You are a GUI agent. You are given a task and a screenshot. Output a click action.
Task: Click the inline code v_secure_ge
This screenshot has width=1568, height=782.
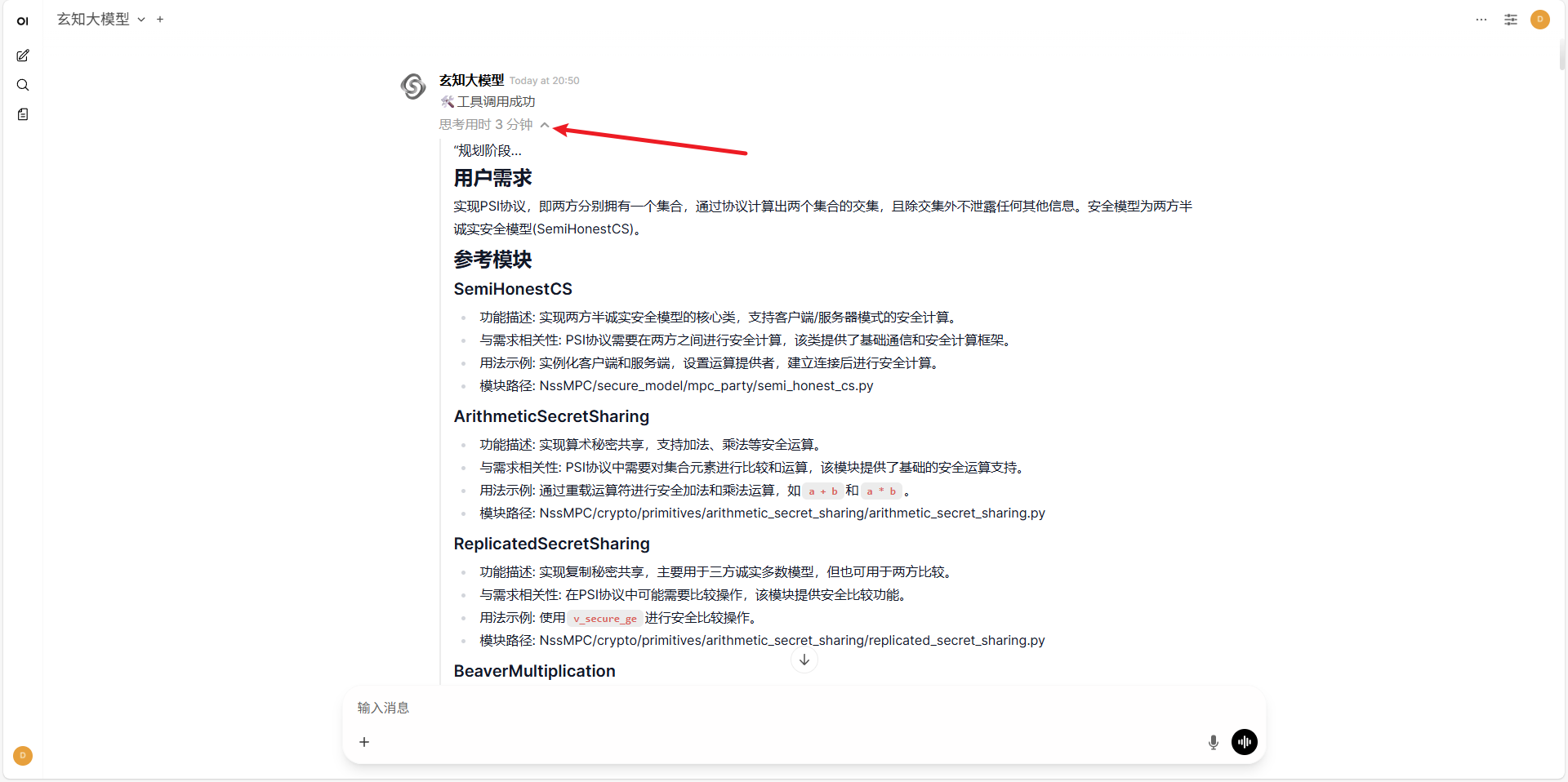605,618
